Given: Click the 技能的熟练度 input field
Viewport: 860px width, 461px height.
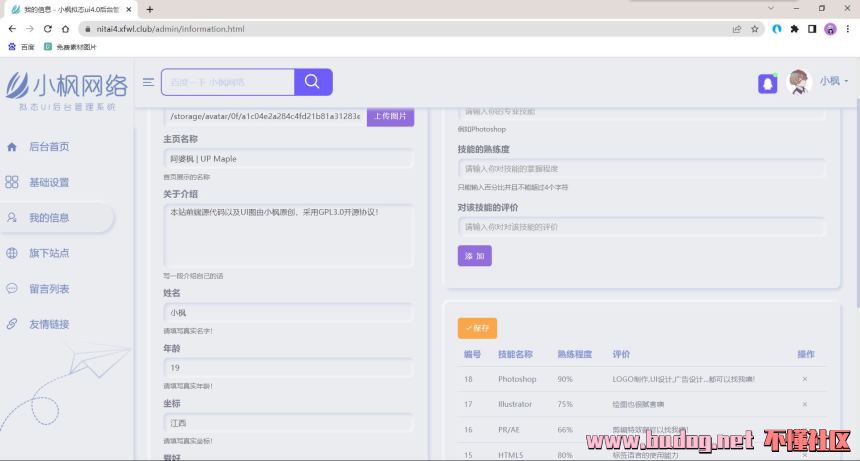Looking at the screenshot, I should (x=642, y=168).
